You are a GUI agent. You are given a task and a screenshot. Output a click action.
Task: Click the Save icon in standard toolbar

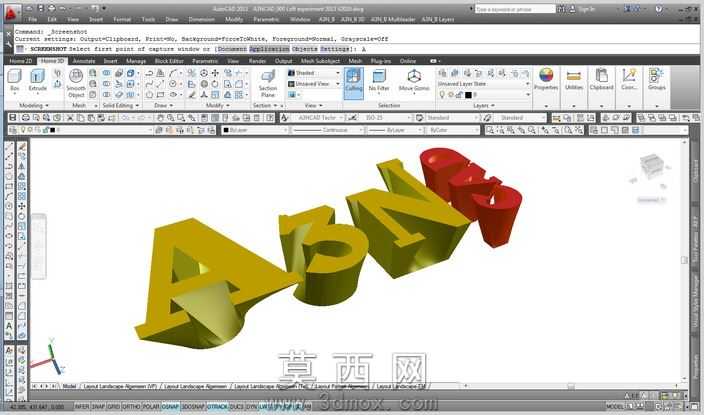13,118
